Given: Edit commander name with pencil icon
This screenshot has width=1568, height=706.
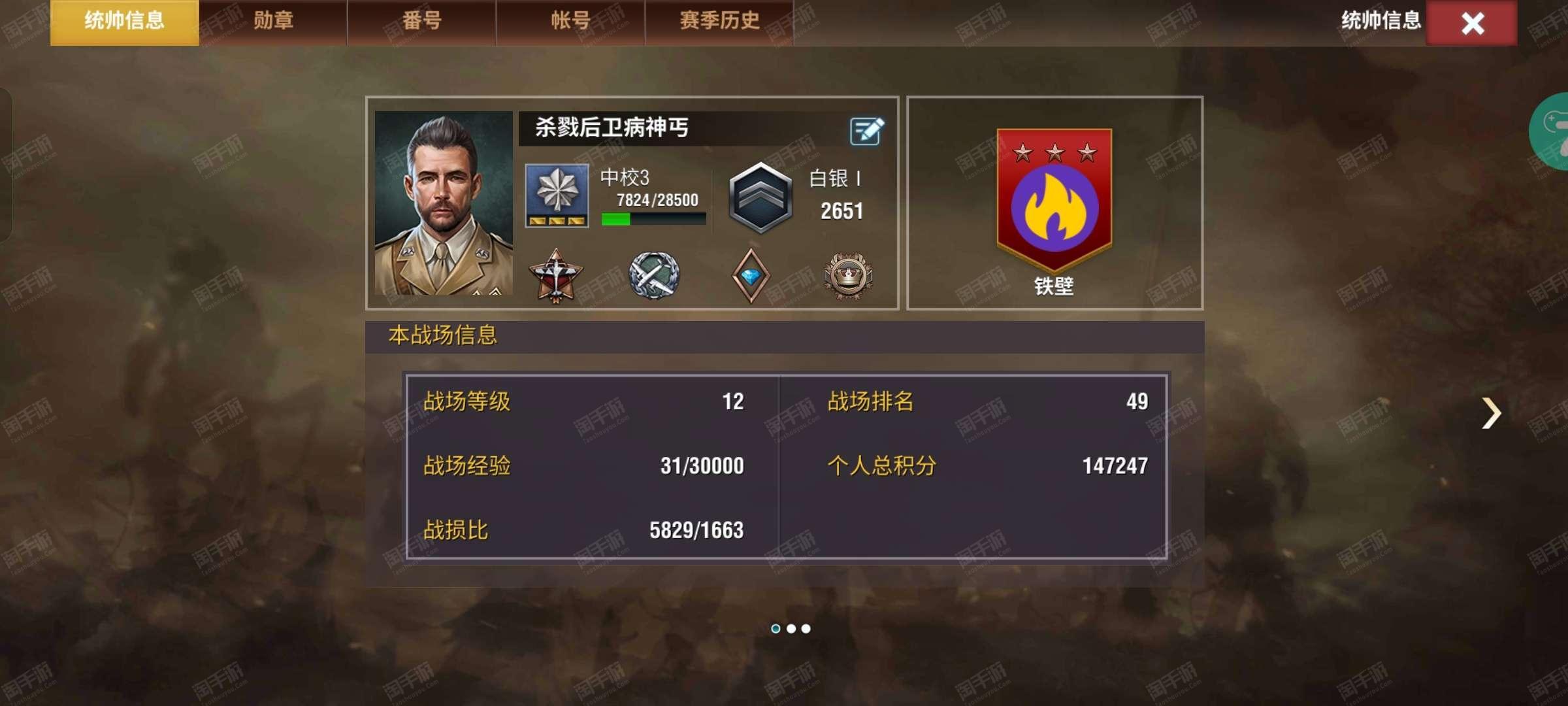Looking at the screenshot, I should (867, 131).
